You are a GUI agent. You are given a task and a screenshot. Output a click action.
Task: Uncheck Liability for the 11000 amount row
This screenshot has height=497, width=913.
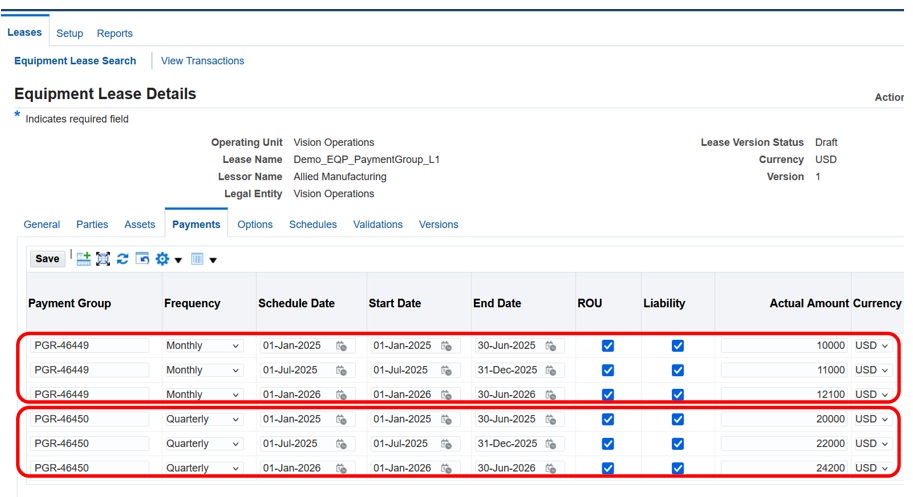click(678, 370)
